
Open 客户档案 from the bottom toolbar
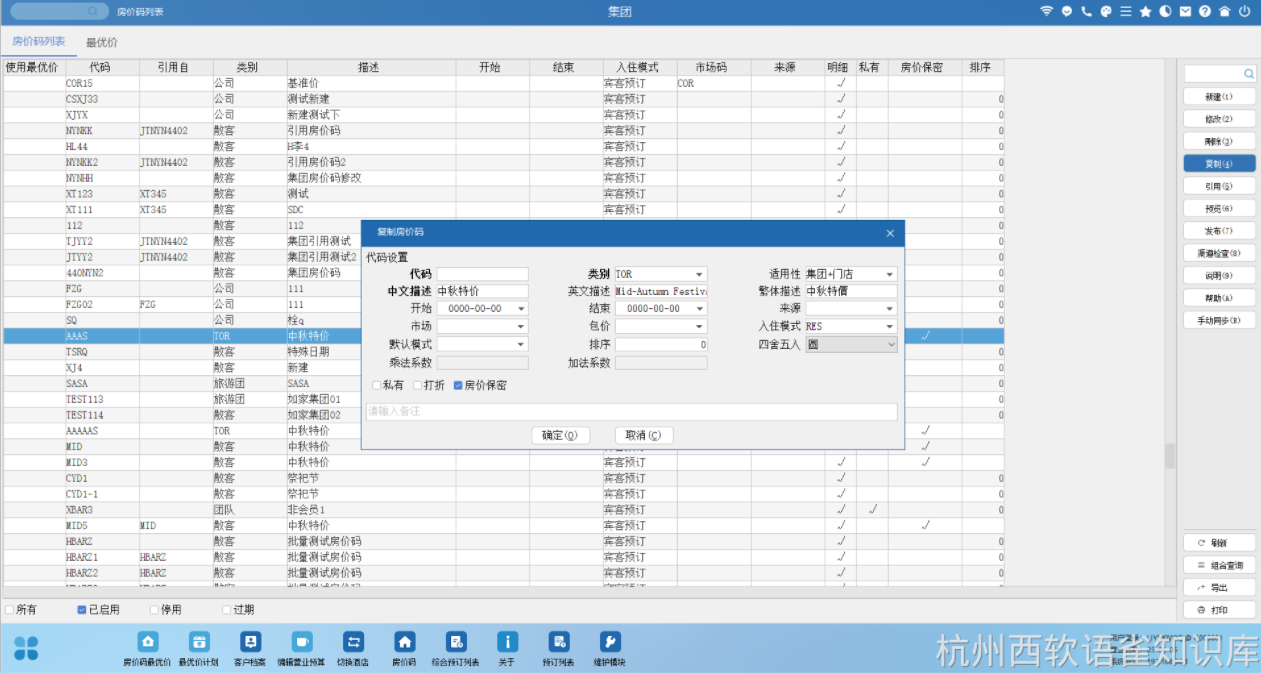(250, 643)
